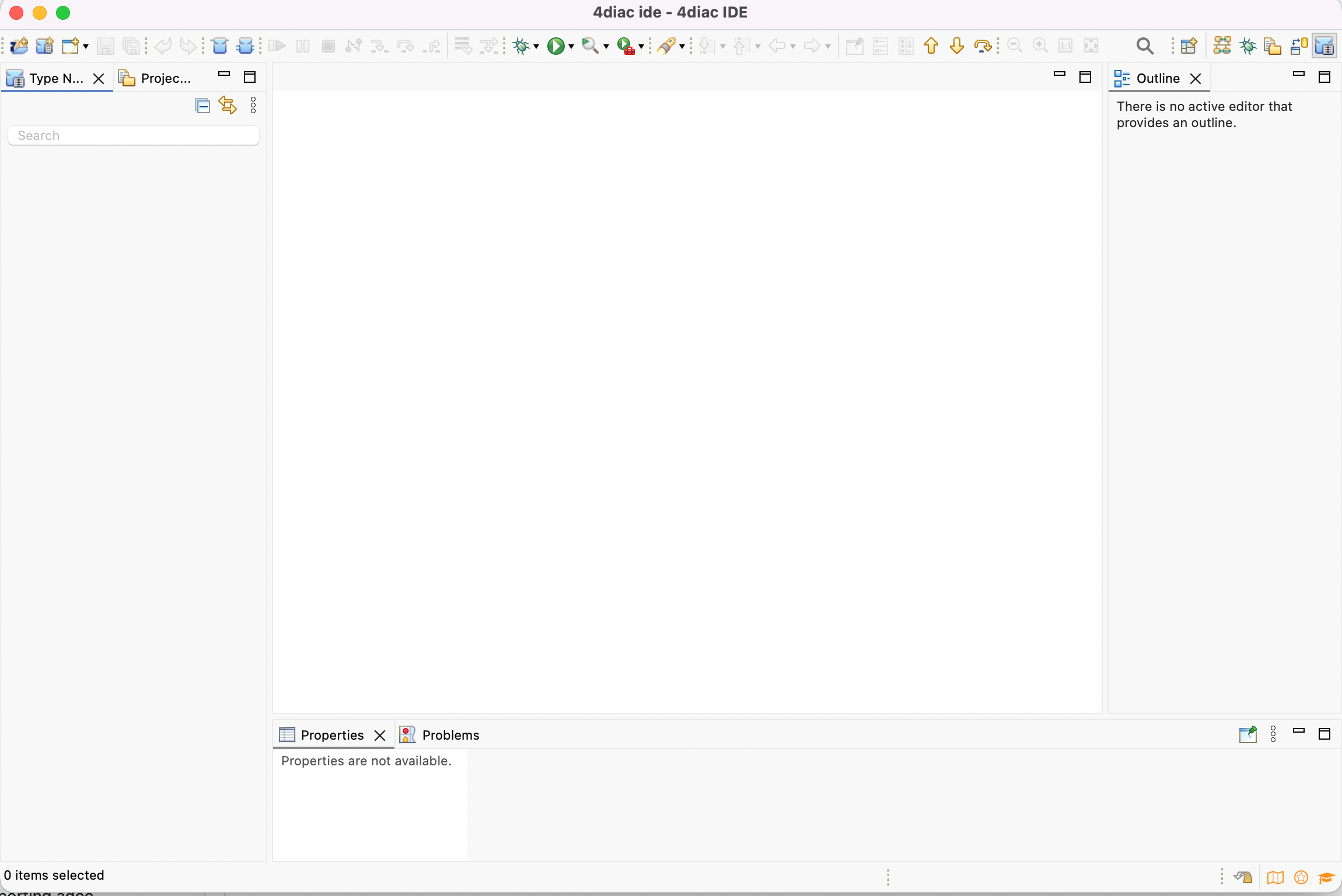Click the yellow down arrow icon
The width and height of the screenshot is (1342, 896).
pyautogui.click(x=957, y=45)
